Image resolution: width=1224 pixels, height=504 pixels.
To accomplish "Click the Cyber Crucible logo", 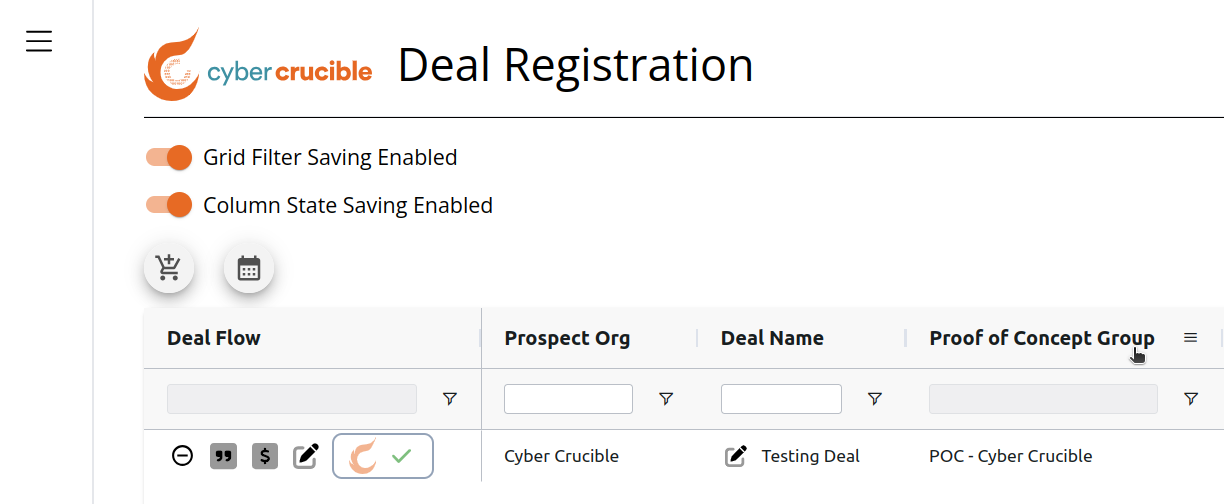I will click(x=258, y=65).
